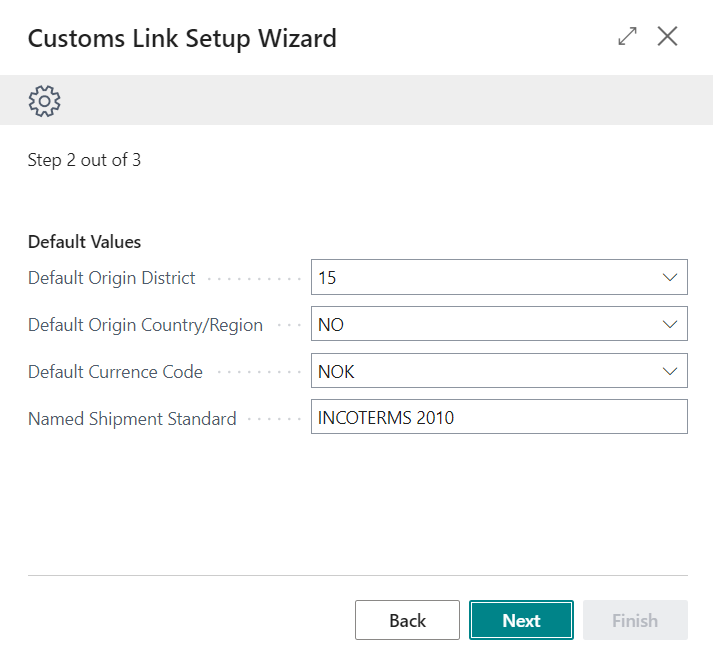
Task: Click the Named Shipment Standard label
Action: pyautogui.click(x=132, y=419)
